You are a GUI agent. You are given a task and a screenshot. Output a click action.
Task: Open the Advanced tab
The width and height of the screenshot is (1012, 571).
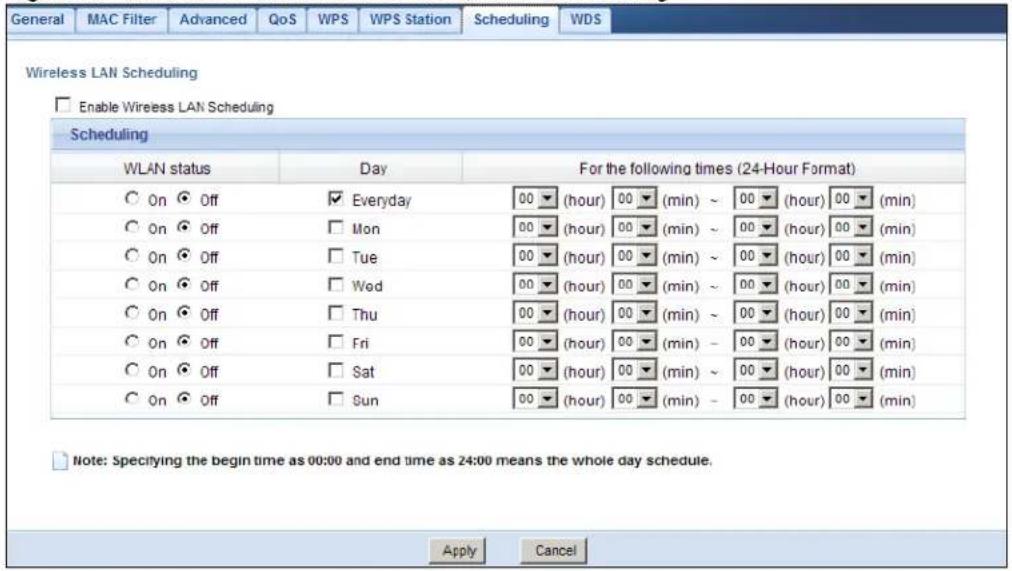[x=213, y=19]
